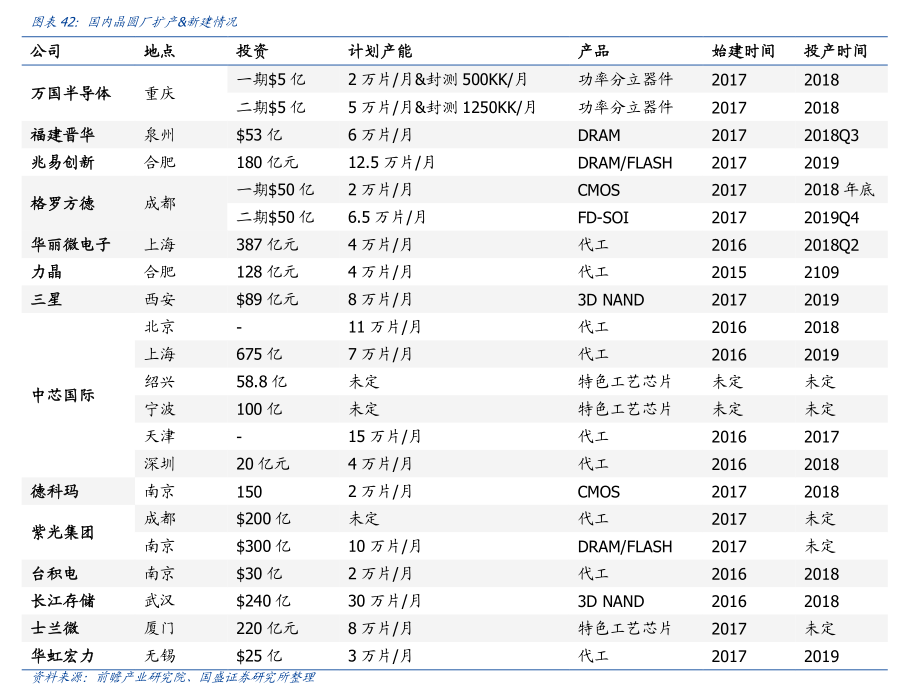Select the 2109 production time value
912x698 pixels.
(x=821, y=272)
